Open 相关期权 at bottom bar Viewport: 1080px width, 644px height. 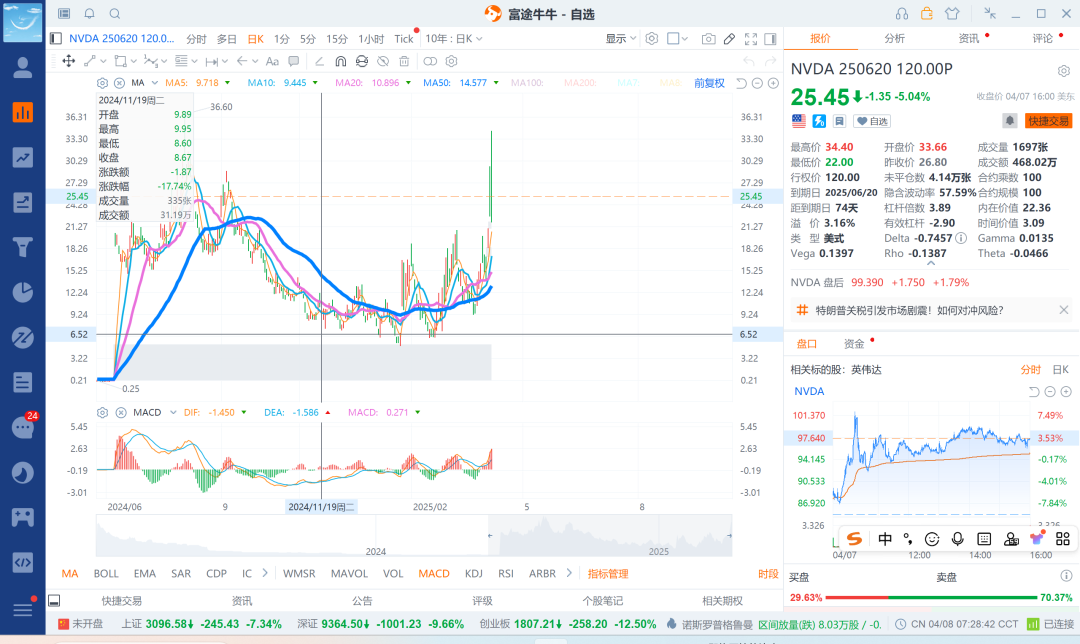[x=723, y=601]
